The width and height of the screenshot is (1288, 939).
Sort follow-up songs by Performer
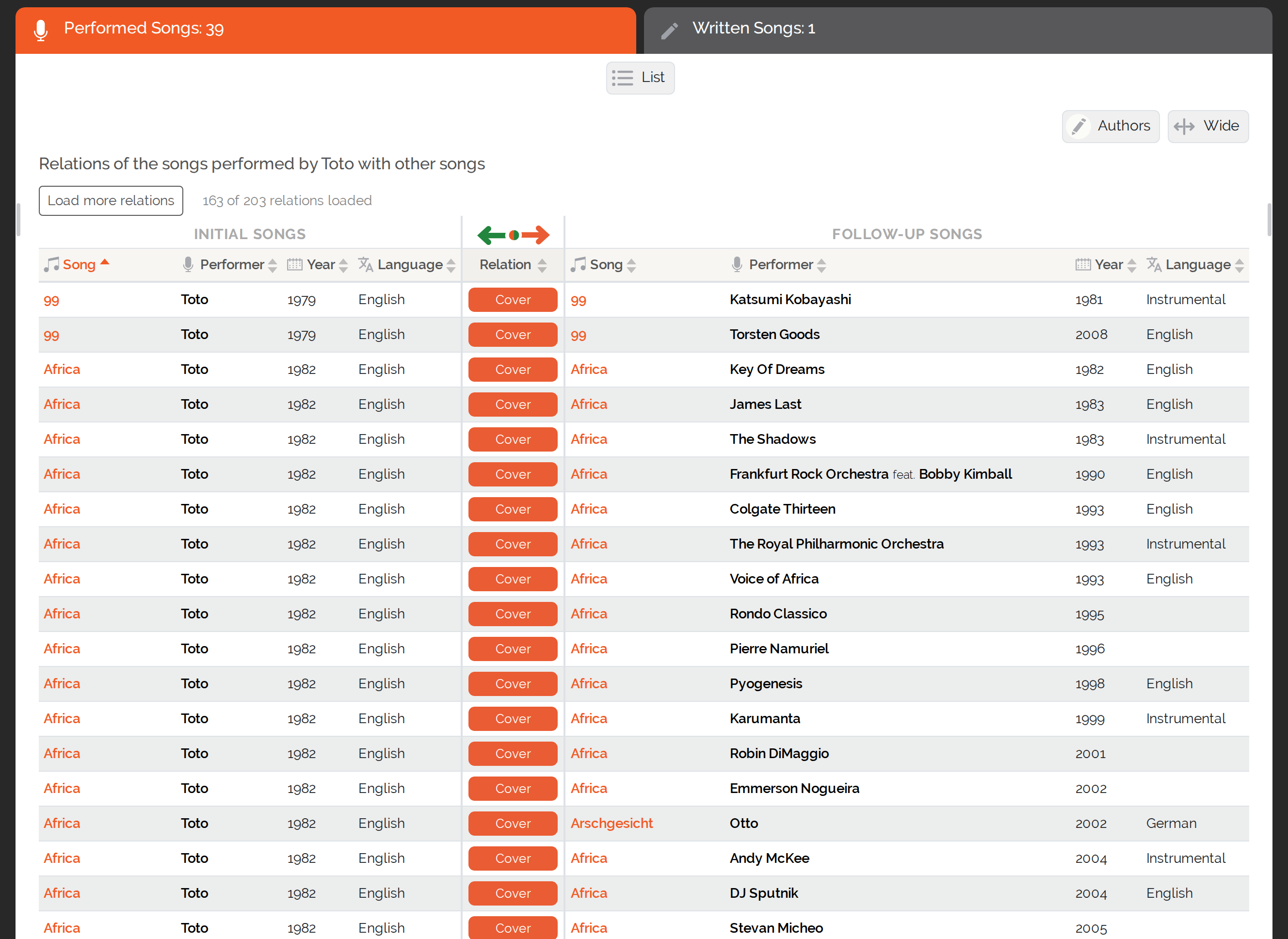click(x=788, y=264)
